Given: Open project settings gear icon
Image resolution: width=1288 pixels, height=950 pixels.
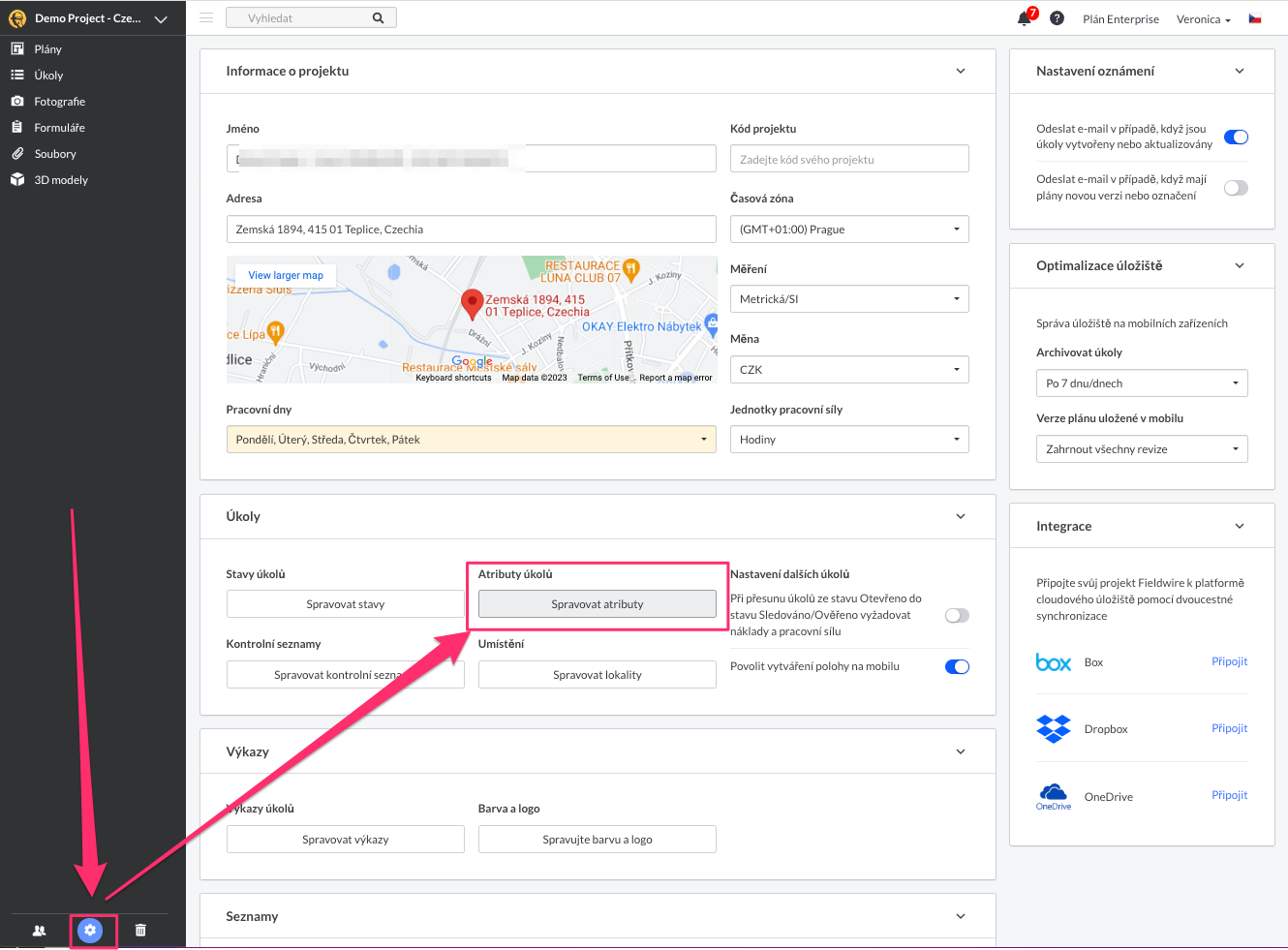Looking at the screenshot, I should 90,930.
